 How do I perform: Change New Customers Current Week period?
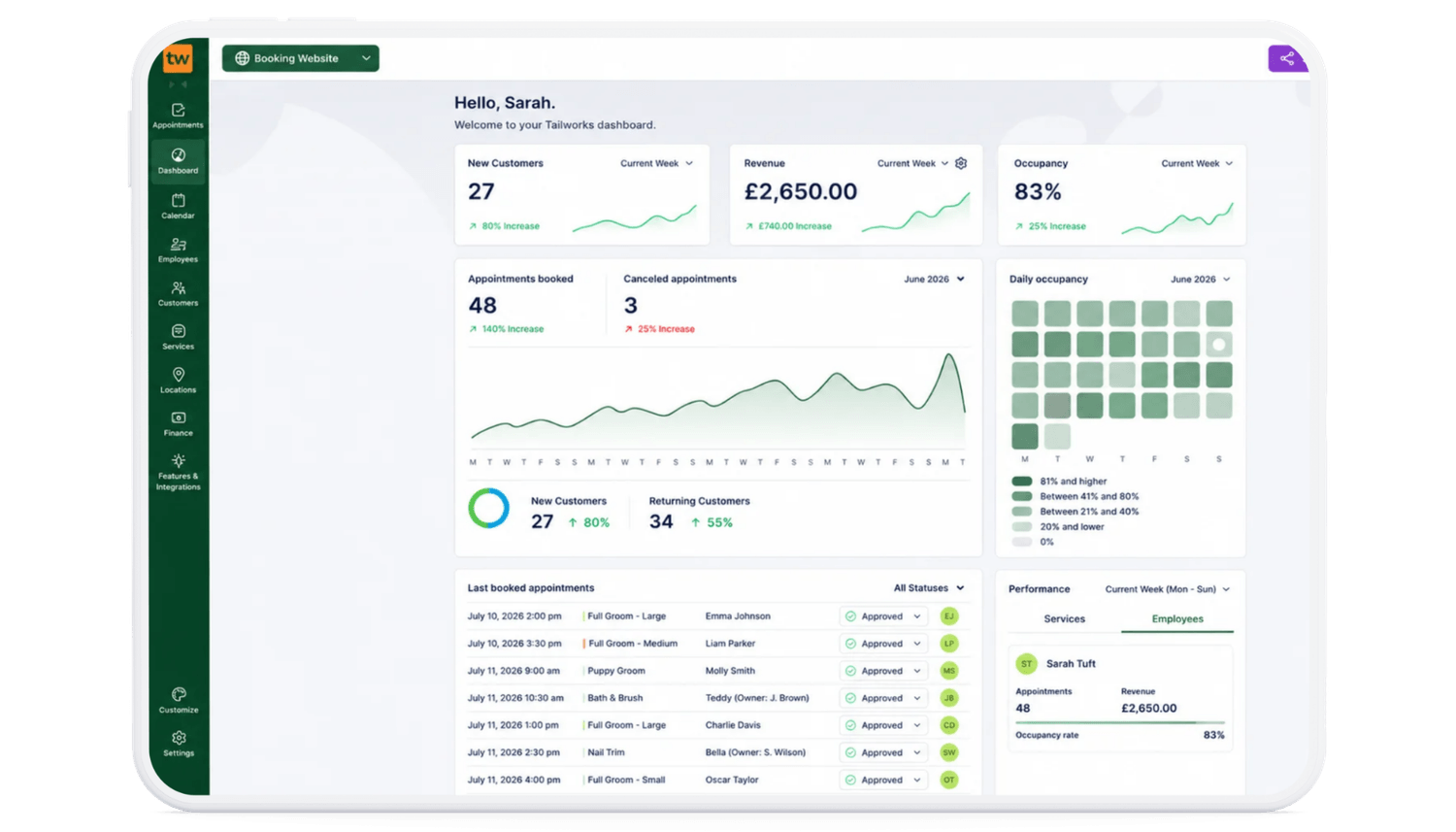tap(657, 163)
